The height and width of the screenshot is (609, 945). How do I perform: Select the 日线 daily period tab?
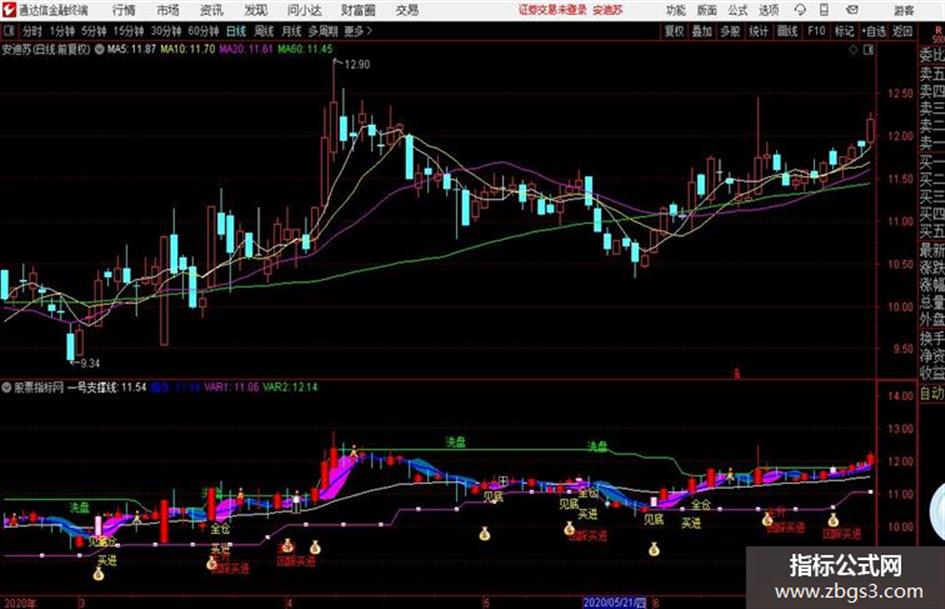236,31
